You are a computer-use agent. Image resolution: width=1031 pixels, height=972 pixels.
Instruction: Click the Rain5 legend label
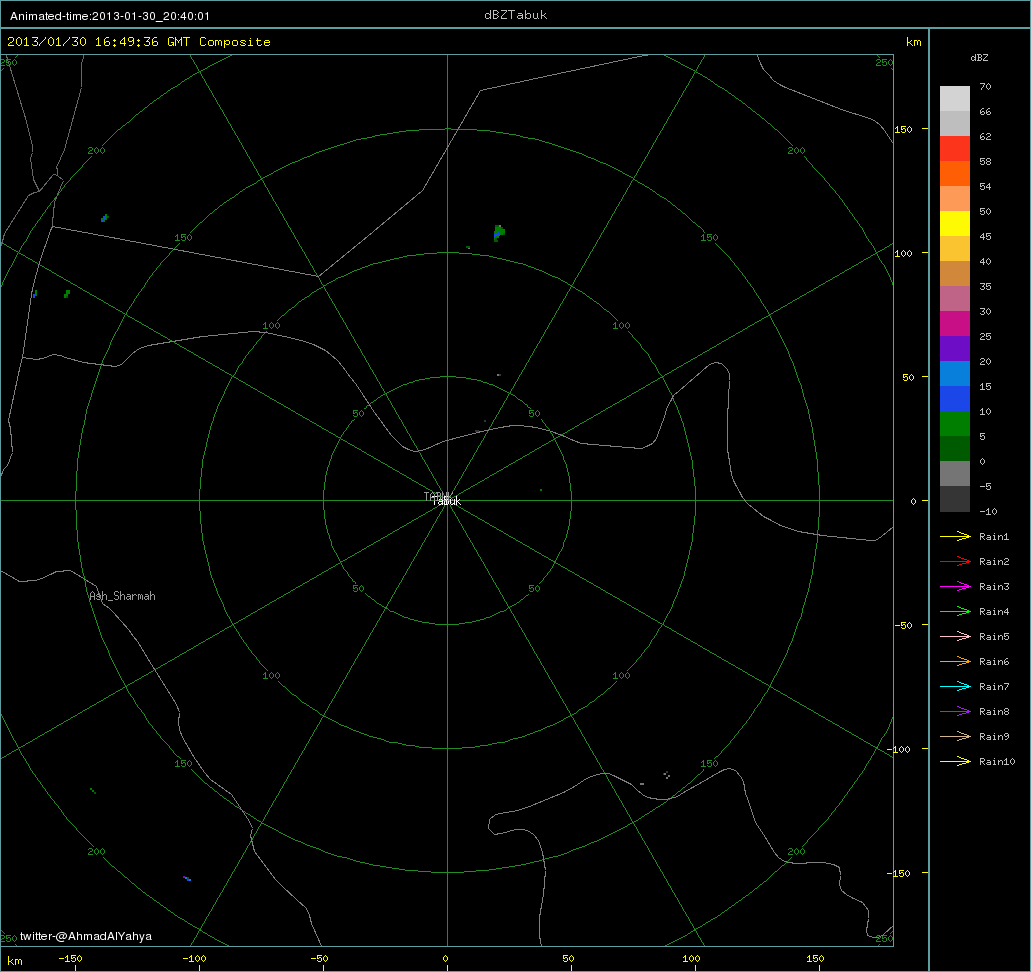994,637
